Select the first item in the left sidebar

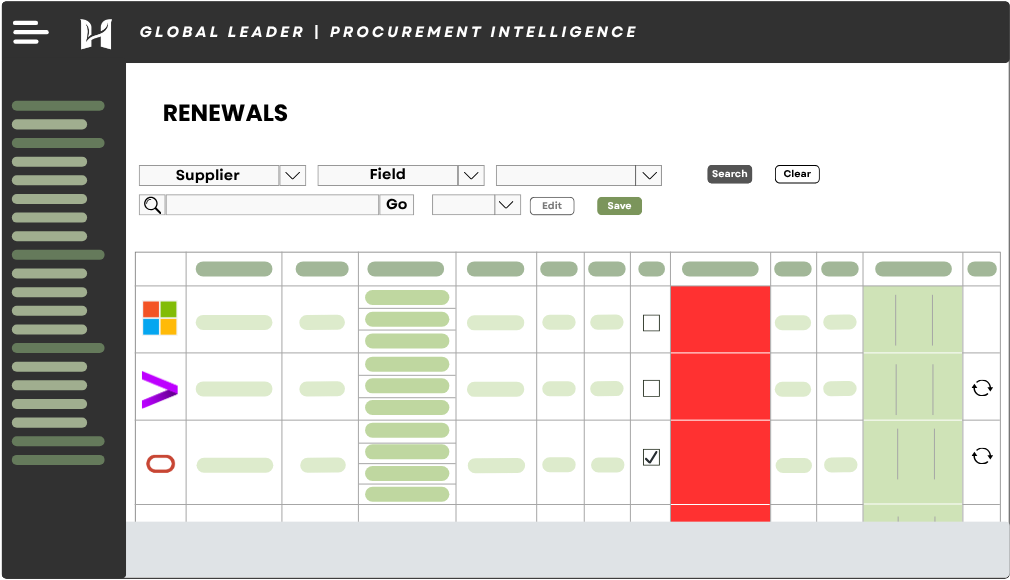coord(58,106)
